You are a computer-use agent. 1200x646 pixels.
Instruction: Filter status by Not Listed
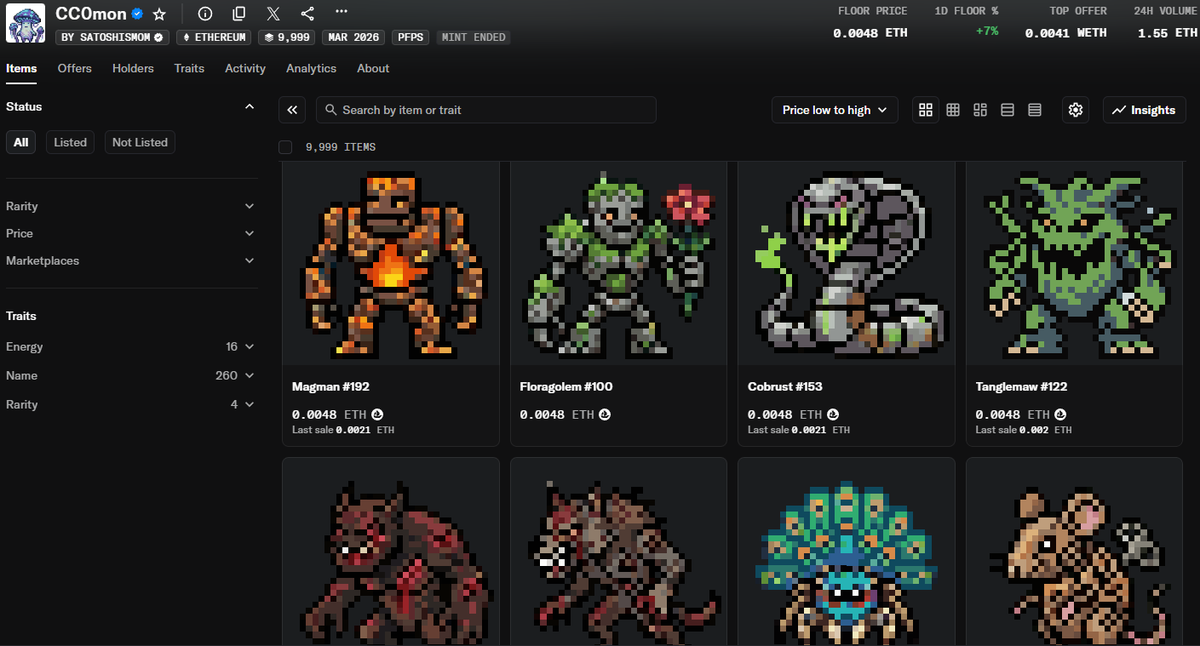tap(140, 142)
